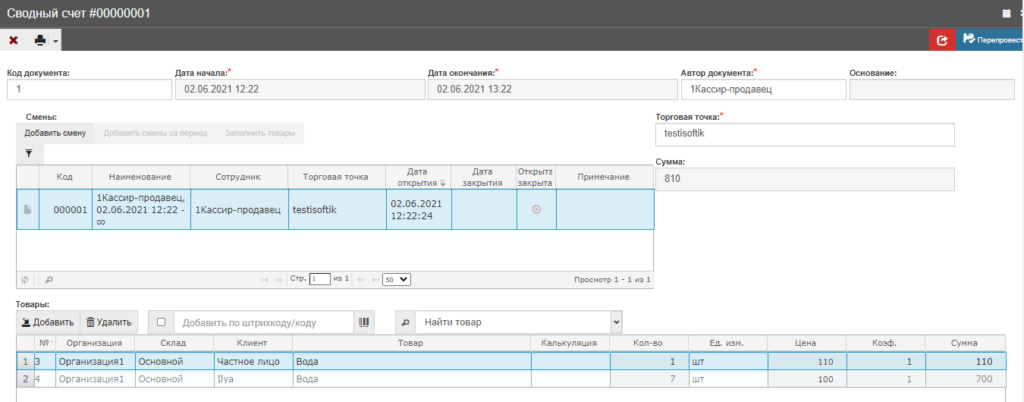Toggle the checkbox beside barcode input

[161, 322]
